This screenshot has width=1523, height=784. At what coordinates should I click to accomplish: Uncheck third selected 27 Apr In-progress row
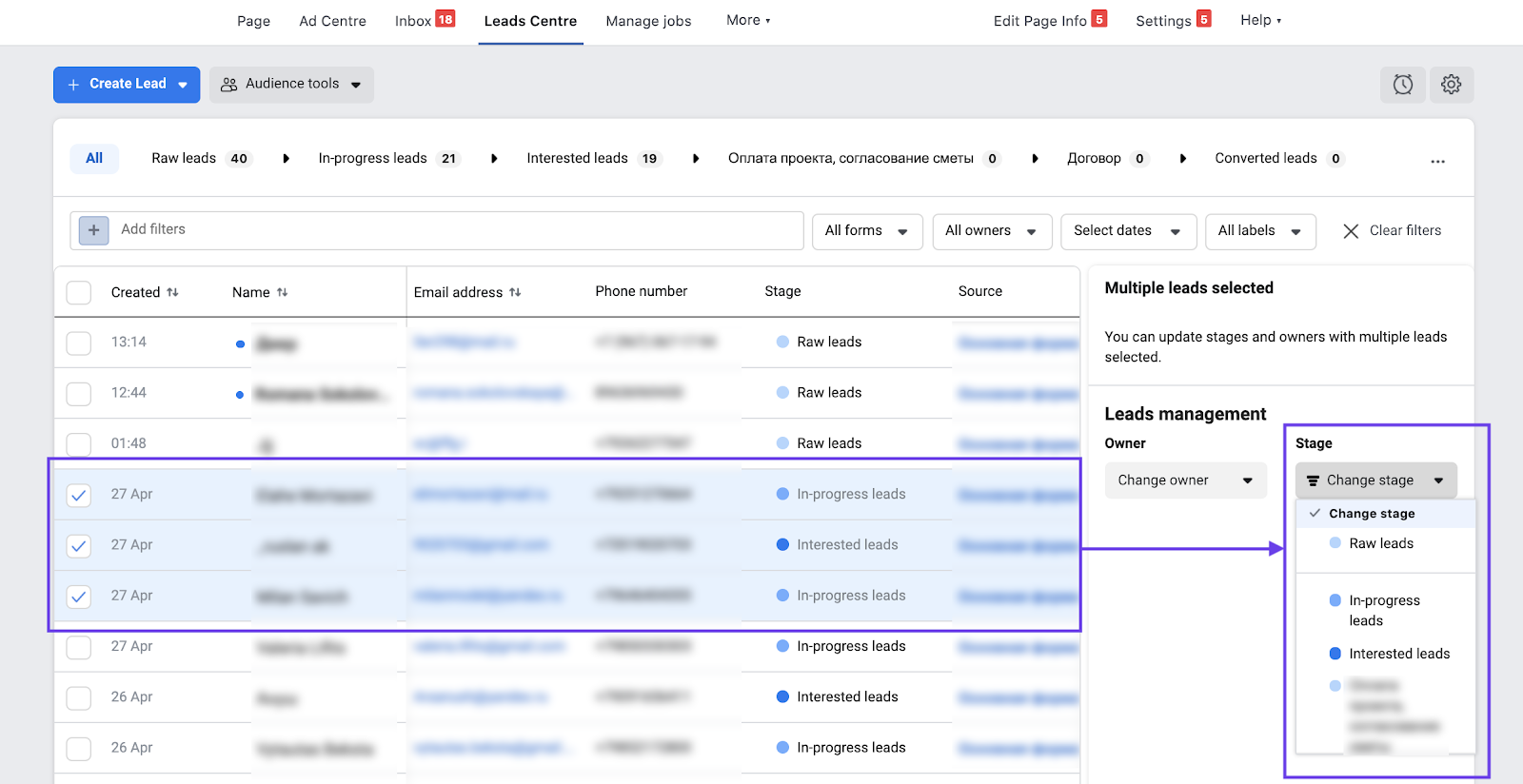point(79,597)
